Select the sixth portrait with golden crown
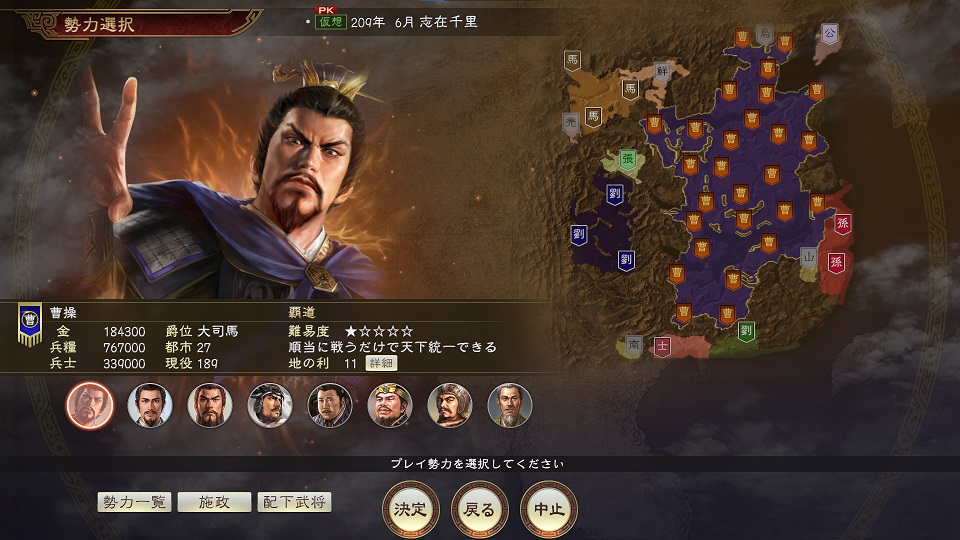The image size is (960, 540). pos(389,405)
